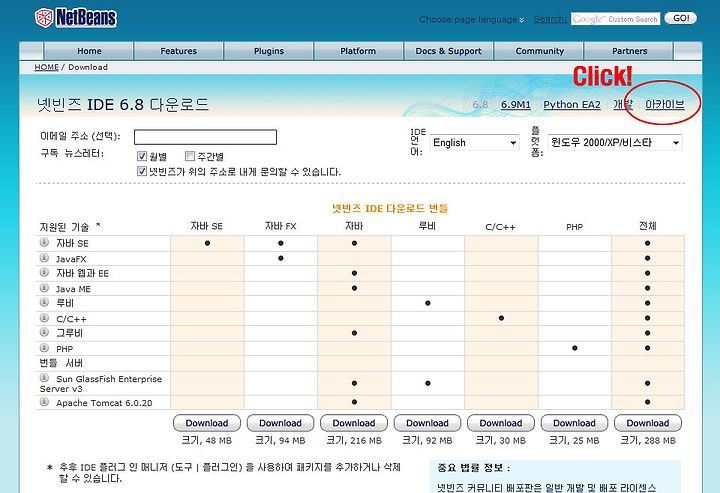
Task: Open the Plugins menu tab
Action: click(x=269, y=51)
